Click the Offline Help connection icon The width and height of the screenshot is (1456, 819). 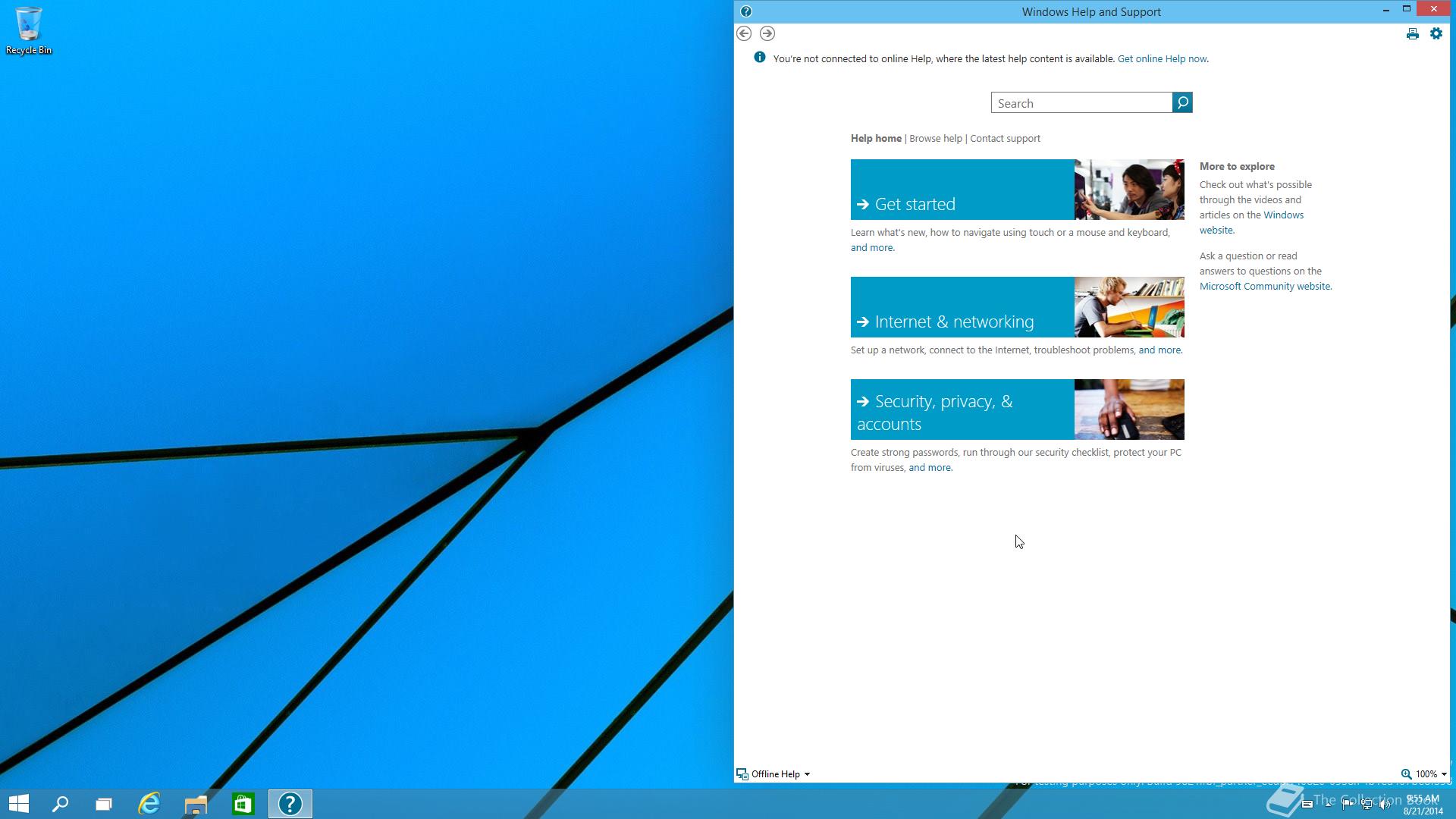tap(742, 774)
